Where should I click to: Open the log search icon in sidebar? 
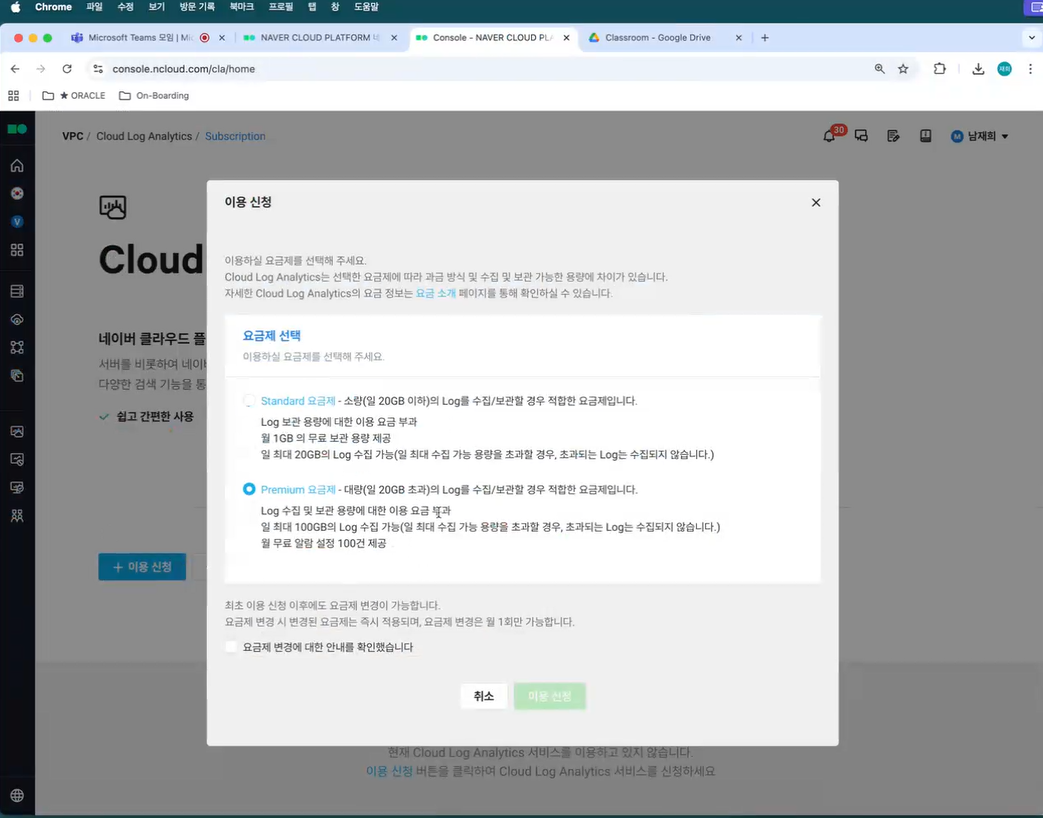17,460
